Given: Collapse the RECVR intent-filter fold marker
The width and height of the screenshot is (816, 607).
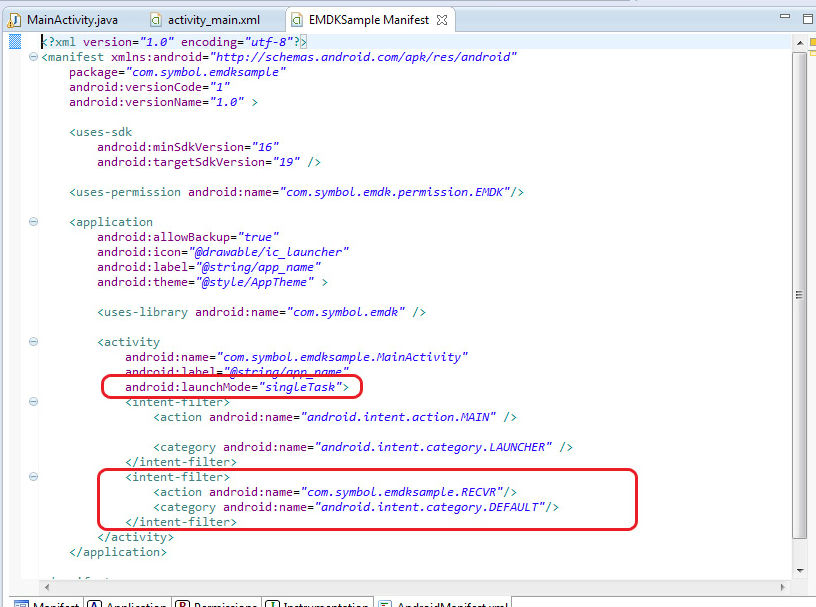Looking at the screenshot, I should [33, 477].
